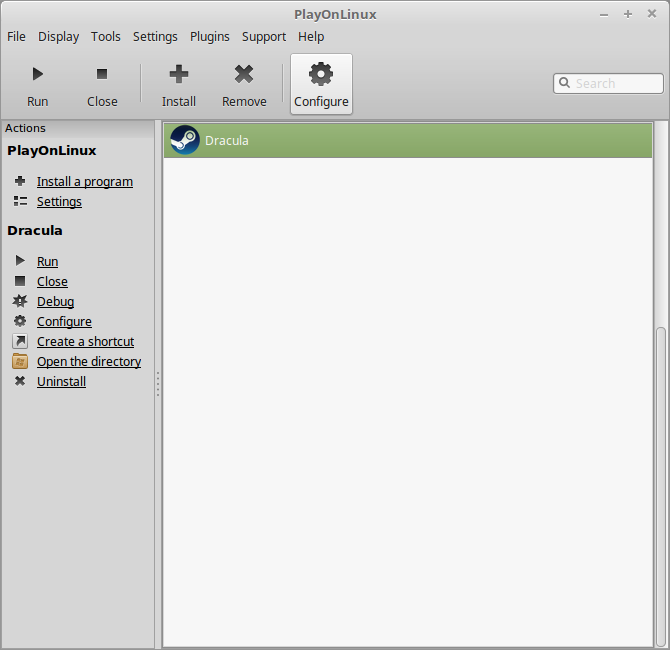The height and width of the screenshot is (650, 670).
Task: Follow the Install a program link
Action: (x=85, y=182)
